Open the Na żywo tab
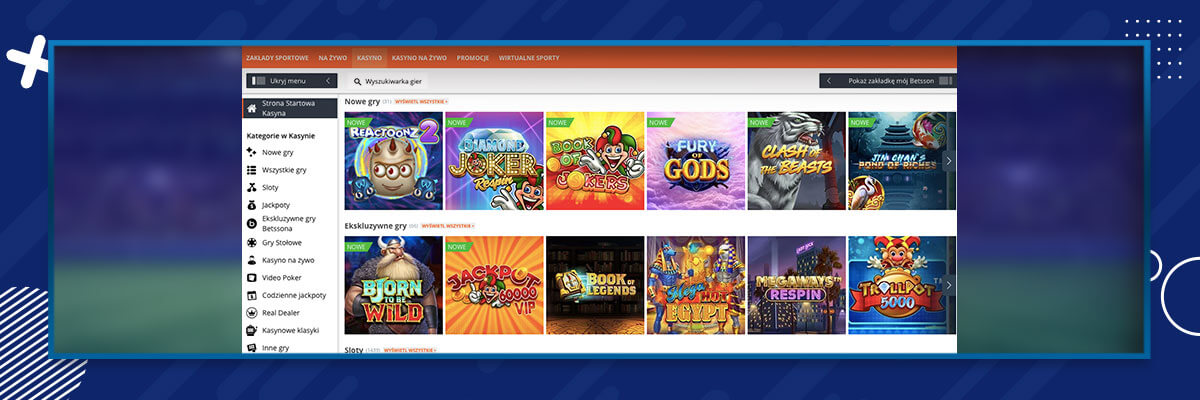The height and width of the screenshot is (400, 1200). (333, 58)
